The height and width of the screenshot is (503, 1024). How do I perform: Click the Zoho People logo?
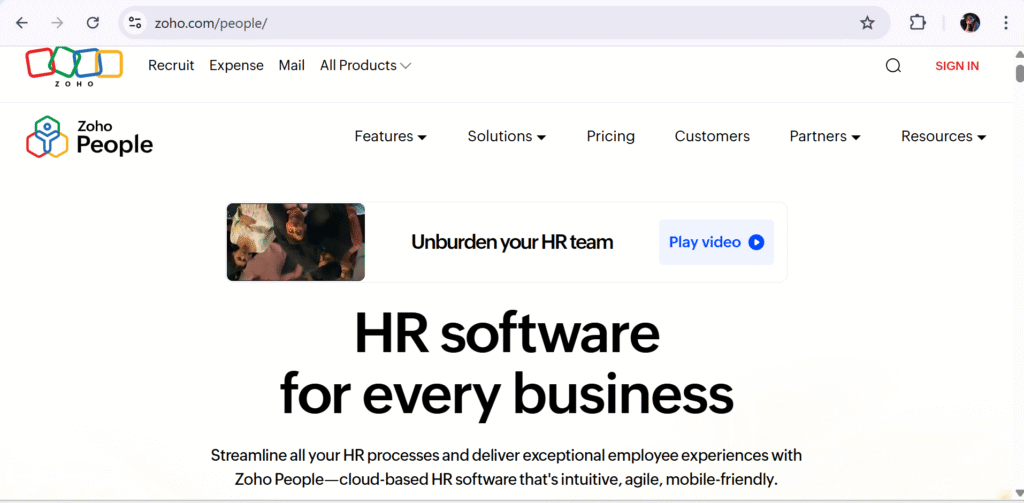click(x=89, y=137)
